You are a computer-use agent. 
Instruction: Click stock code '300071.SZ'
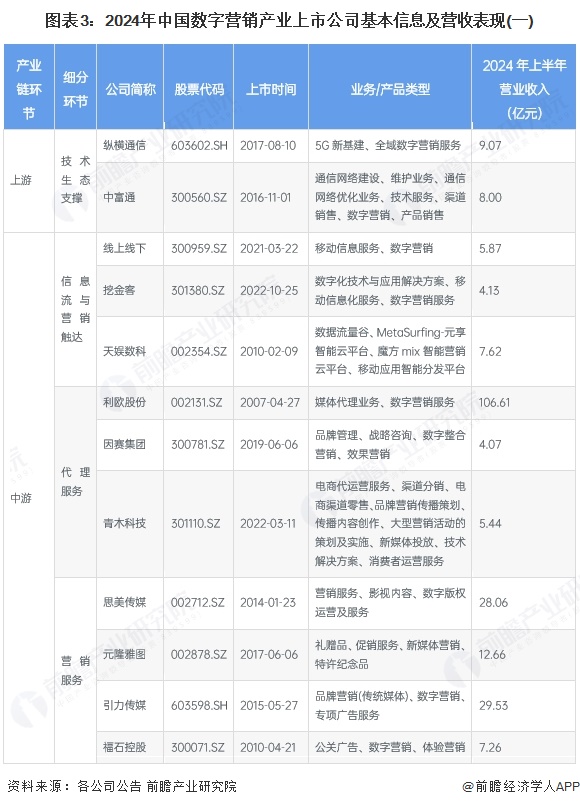click(x=198, y=747)
